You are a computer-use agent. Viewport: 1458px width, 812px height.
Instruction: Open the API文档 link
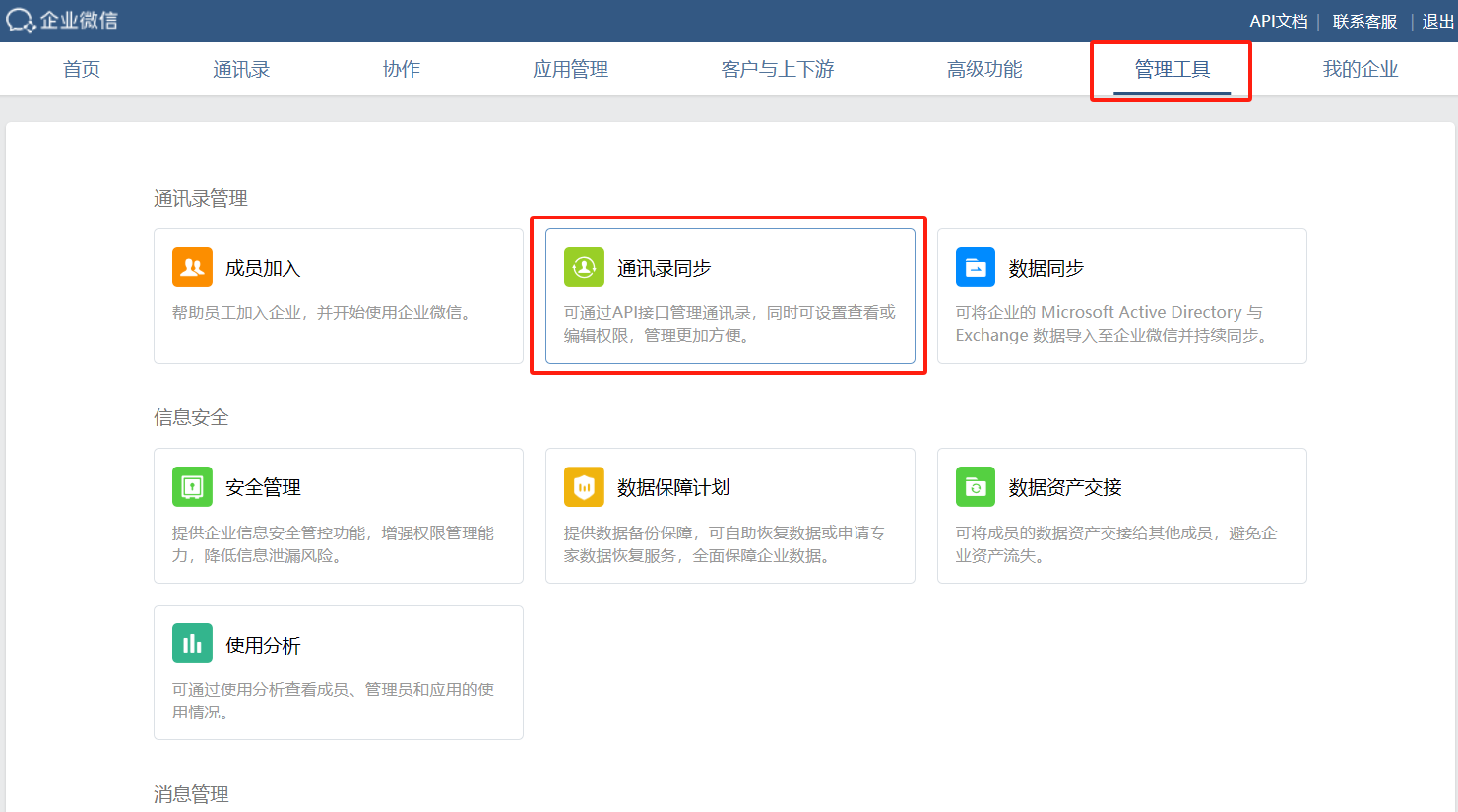[x=1278, y=22]
